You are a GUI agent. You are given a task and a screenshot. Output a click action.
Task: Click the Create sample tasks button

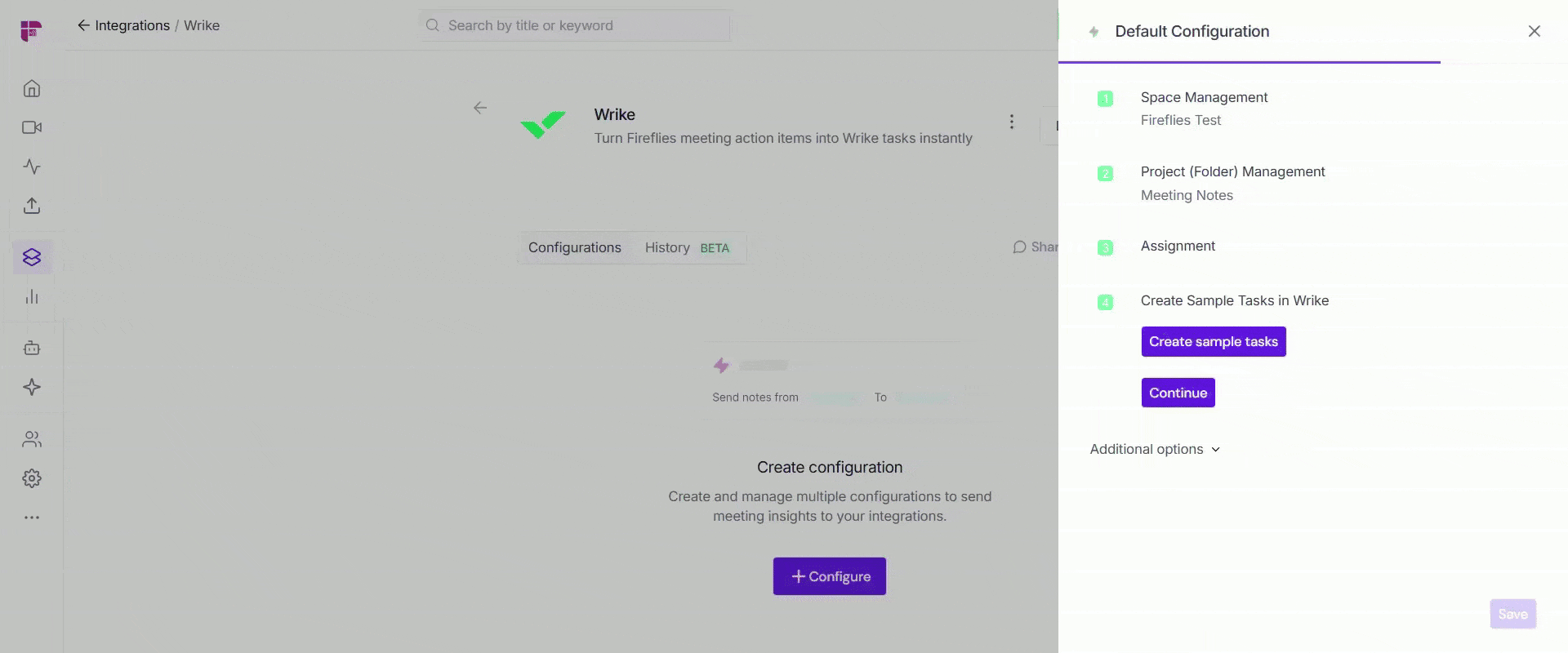(x=1213, y=342)
